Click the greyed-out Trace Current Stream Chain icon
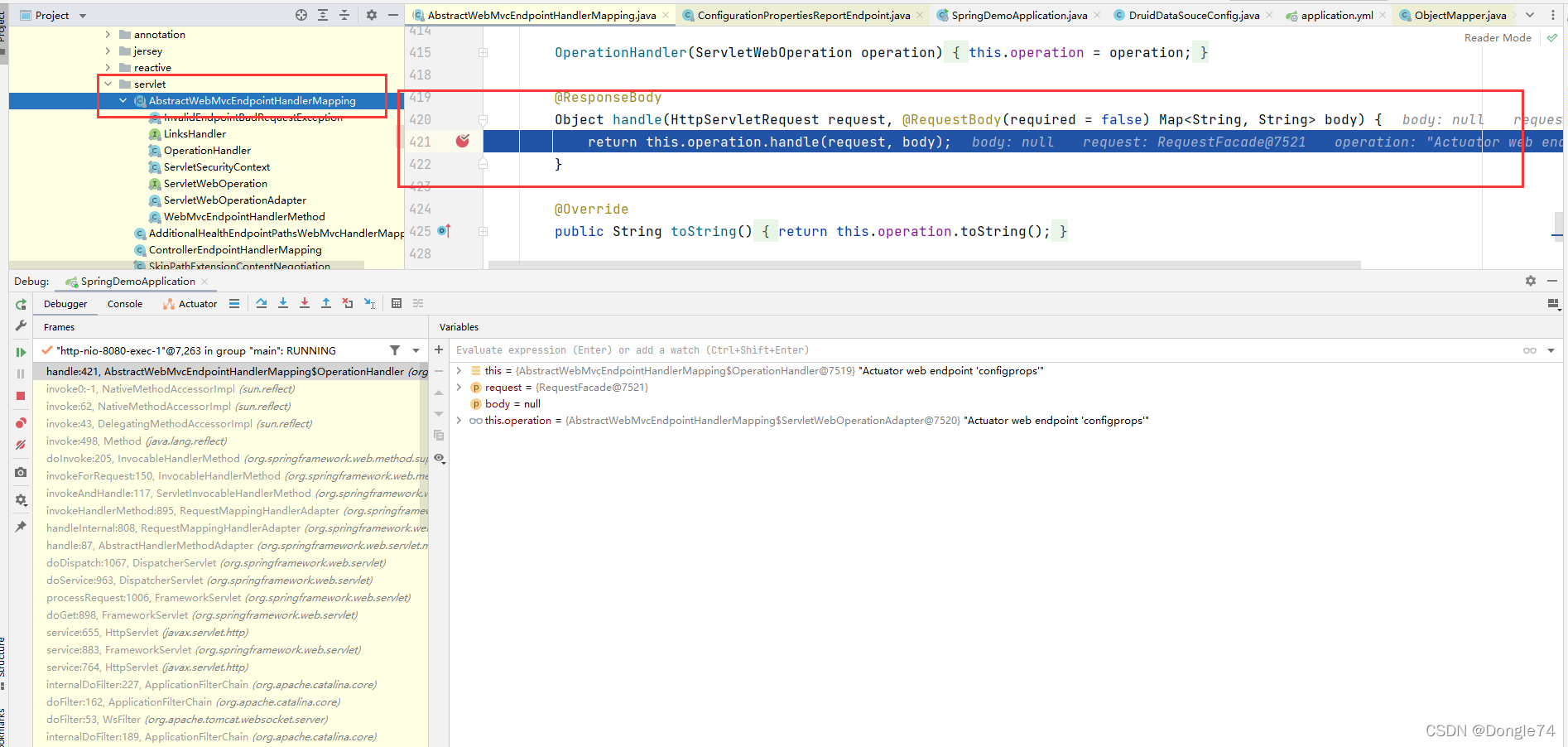1568x747 pixels. [x=418, y=303]
